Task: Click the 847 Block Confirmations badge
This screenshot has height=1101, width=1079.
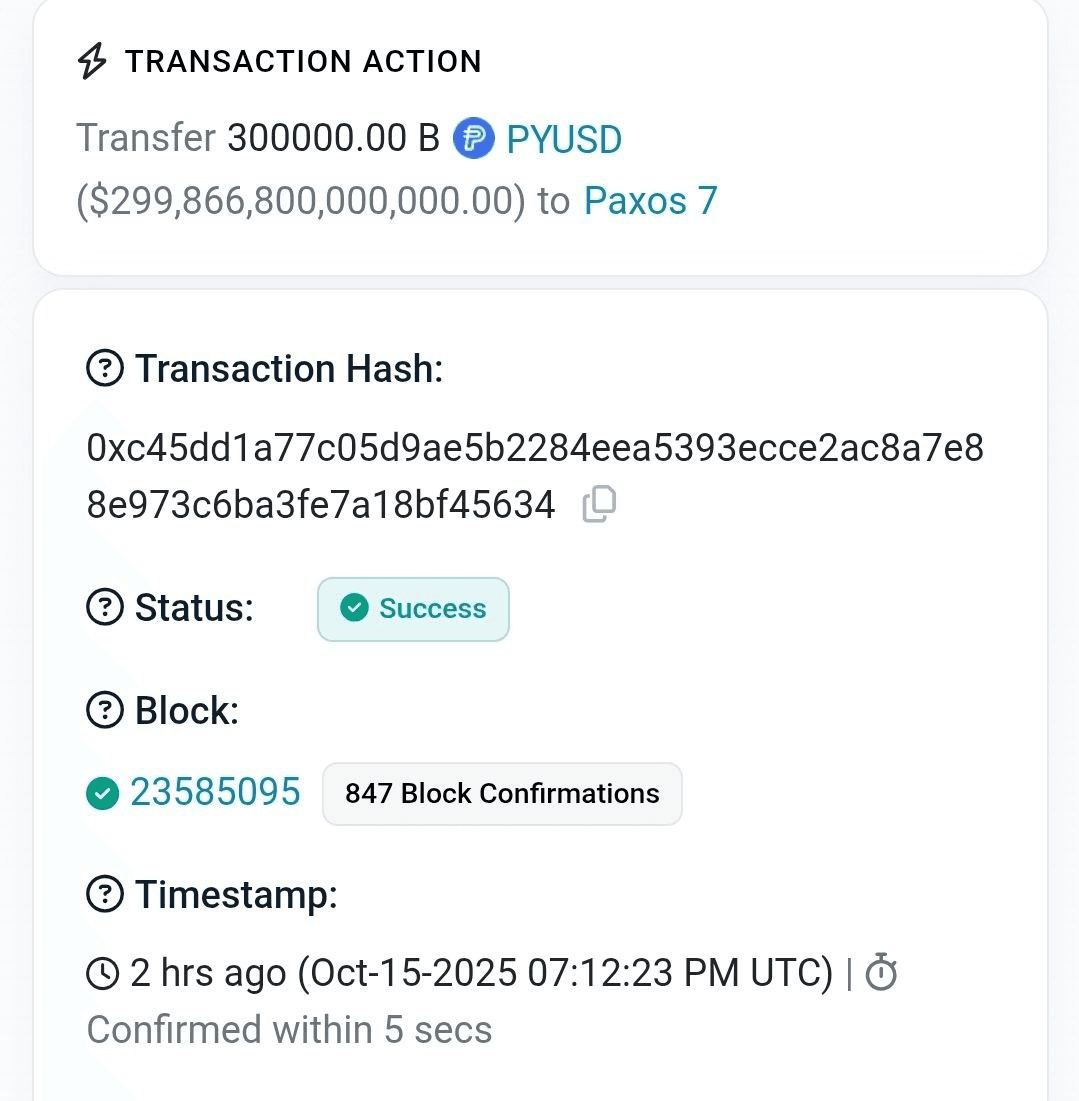Action: (x=502, y=794)
